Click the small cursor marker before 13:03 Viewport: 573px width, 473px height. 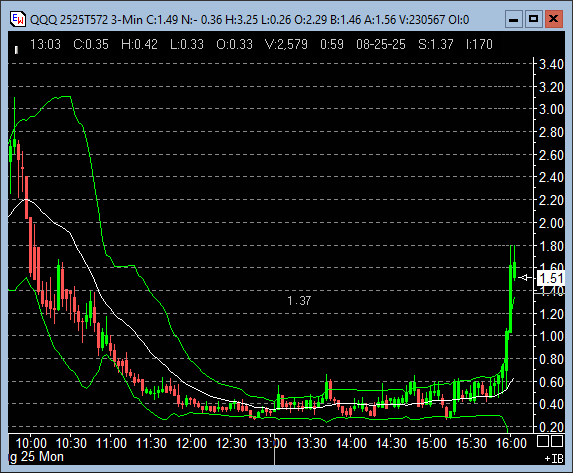16,50
